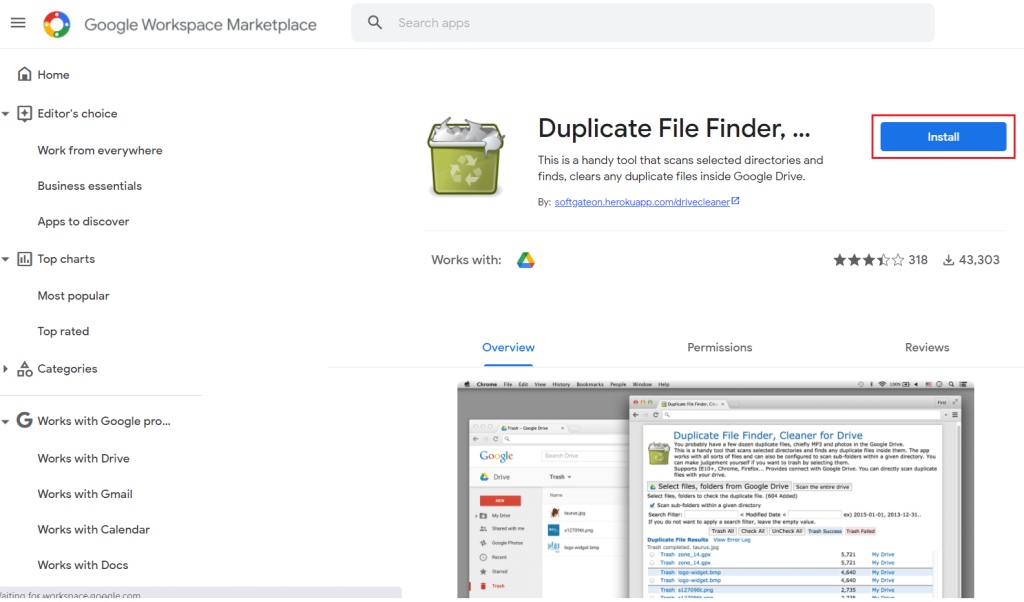Collapse the Editor's choice section
This screenshot has width=1024, height=602.
6,114
